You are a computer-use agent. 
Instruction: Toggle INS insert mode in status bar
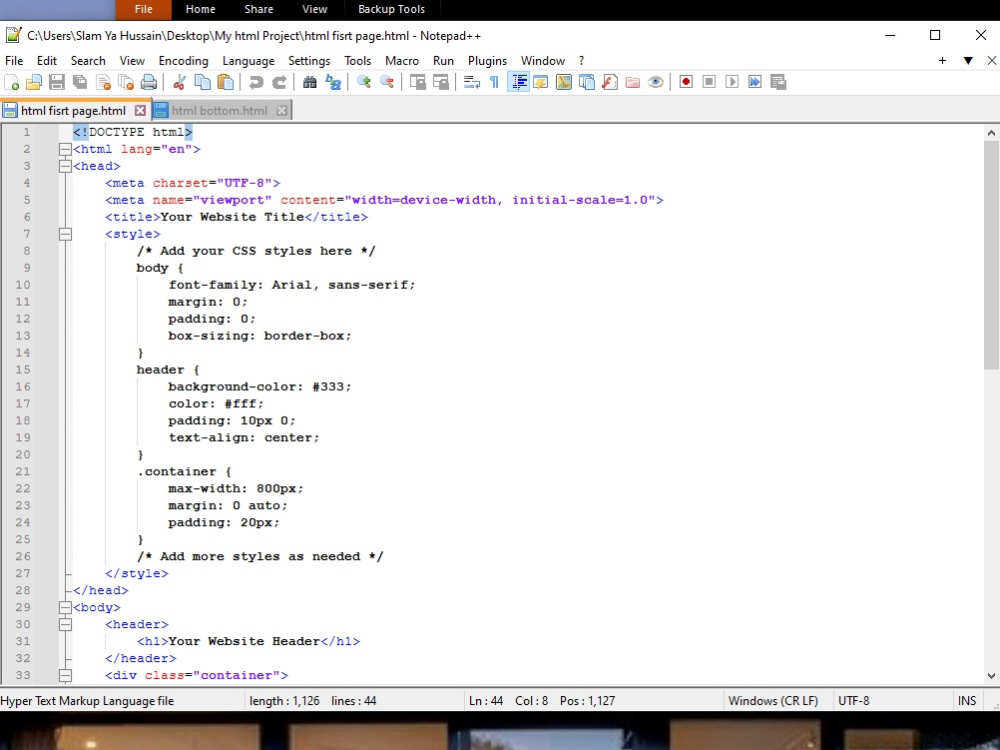tap(967, 701)
